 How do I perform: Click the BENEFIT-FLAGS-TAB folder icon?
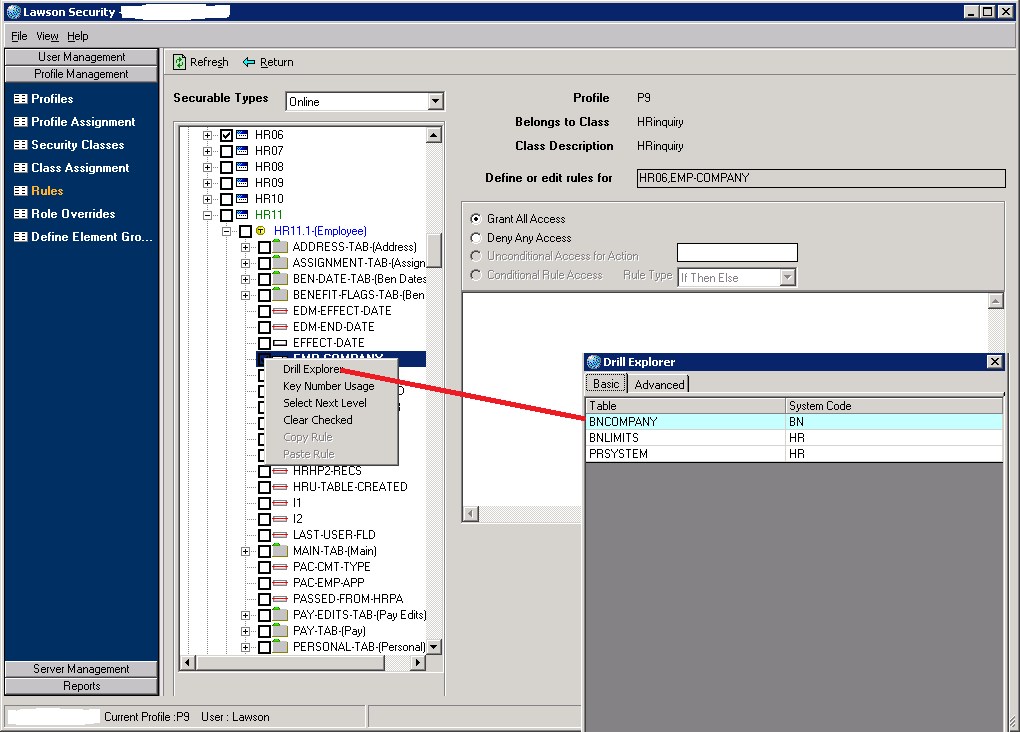click(x=280, y=294)
